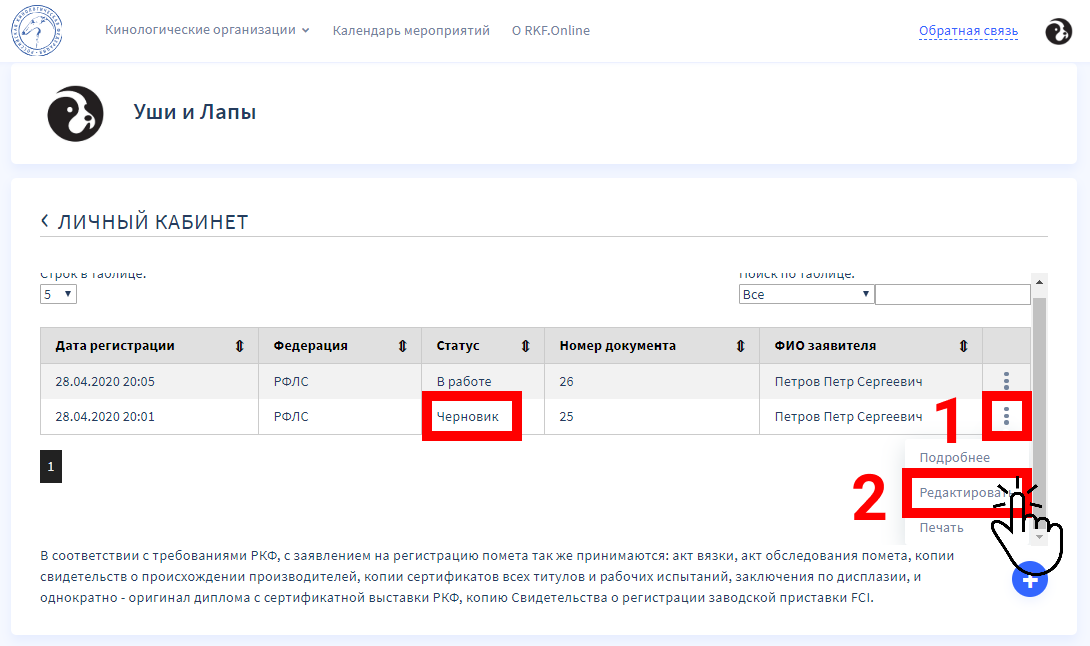Expand Кинологические организации dropdown menu
Screen dimensions: 1090x646
tap(207, 30)
